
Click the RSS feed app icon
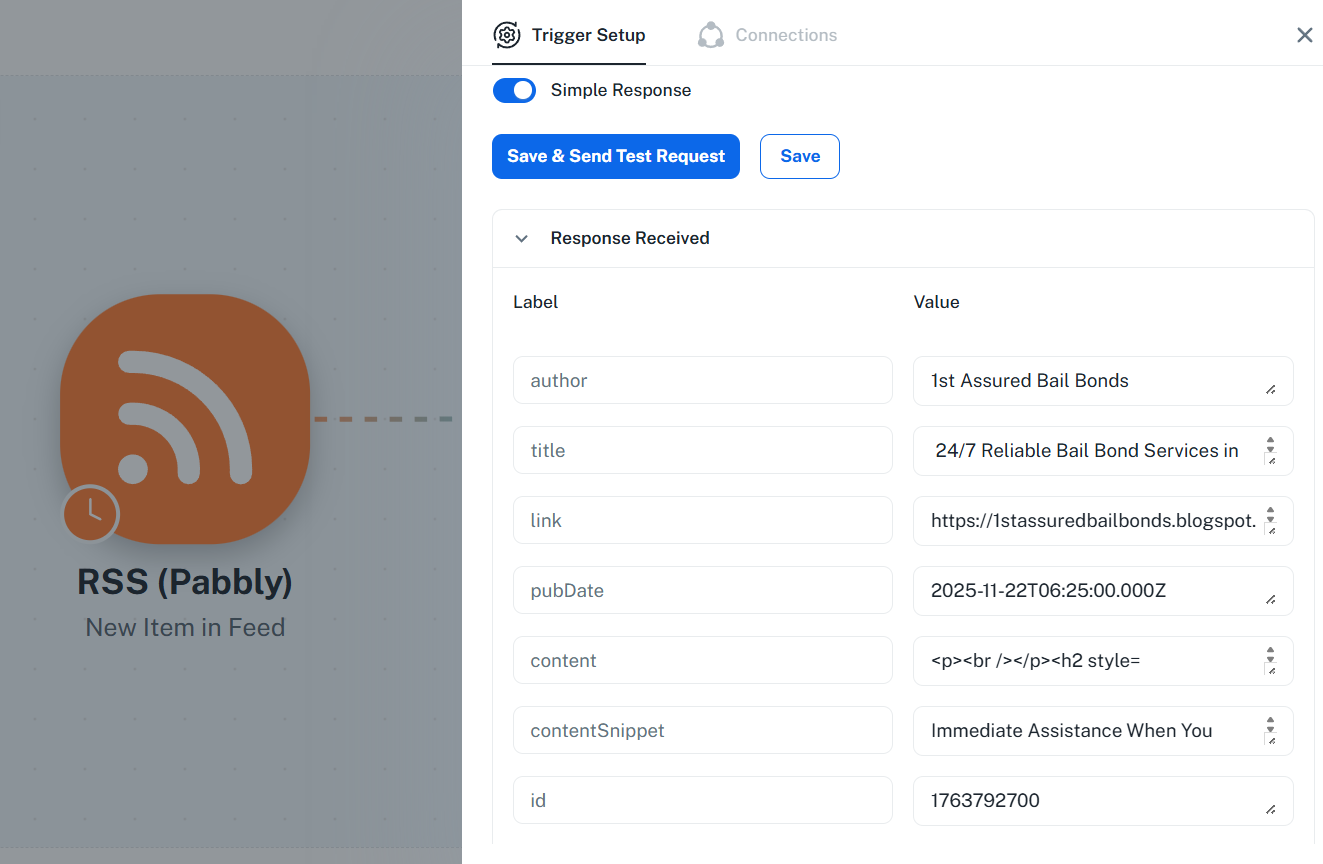tap(185, 418)
